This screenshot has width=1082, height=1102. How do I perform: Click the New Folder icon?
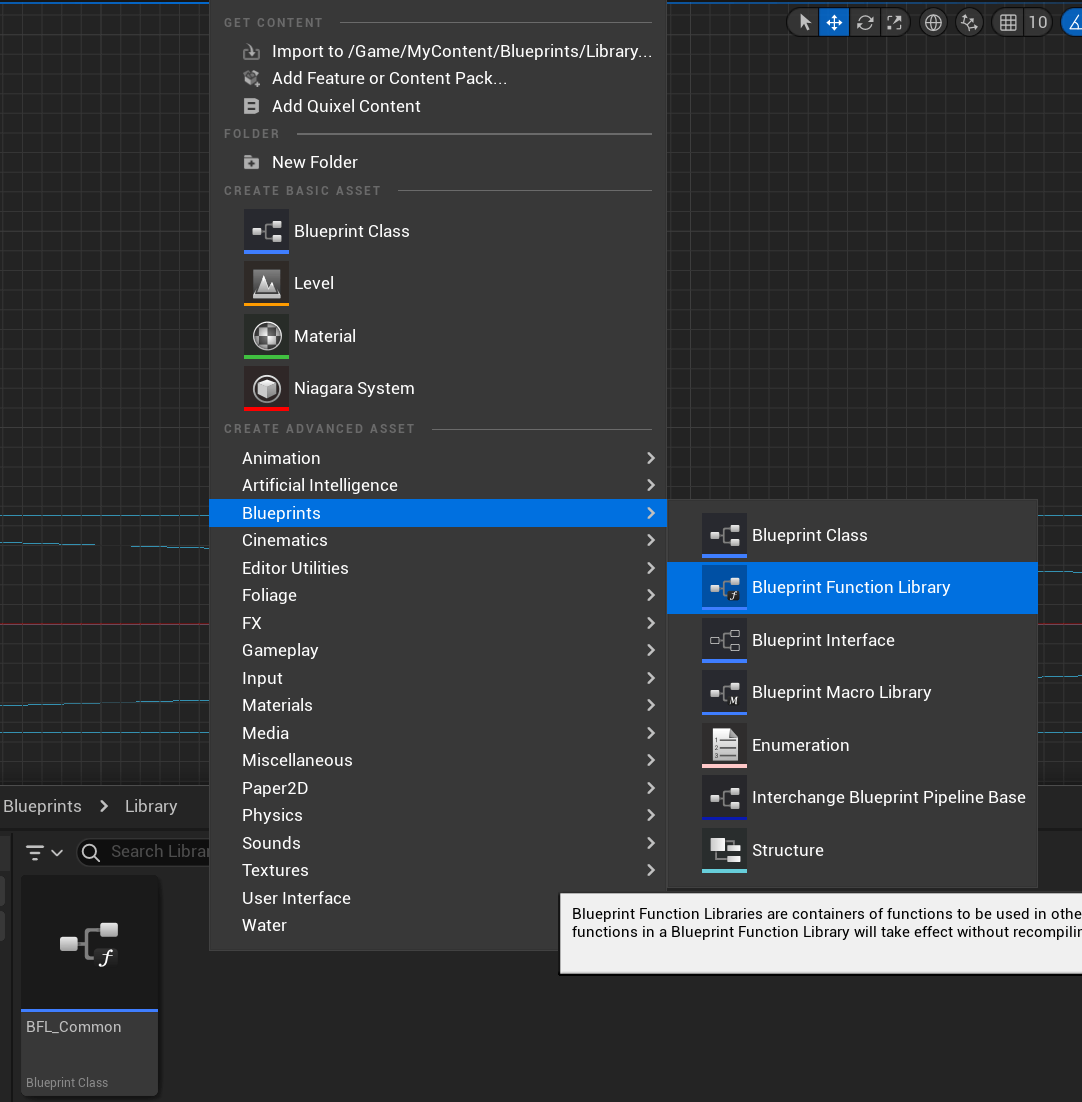(251, 162)
